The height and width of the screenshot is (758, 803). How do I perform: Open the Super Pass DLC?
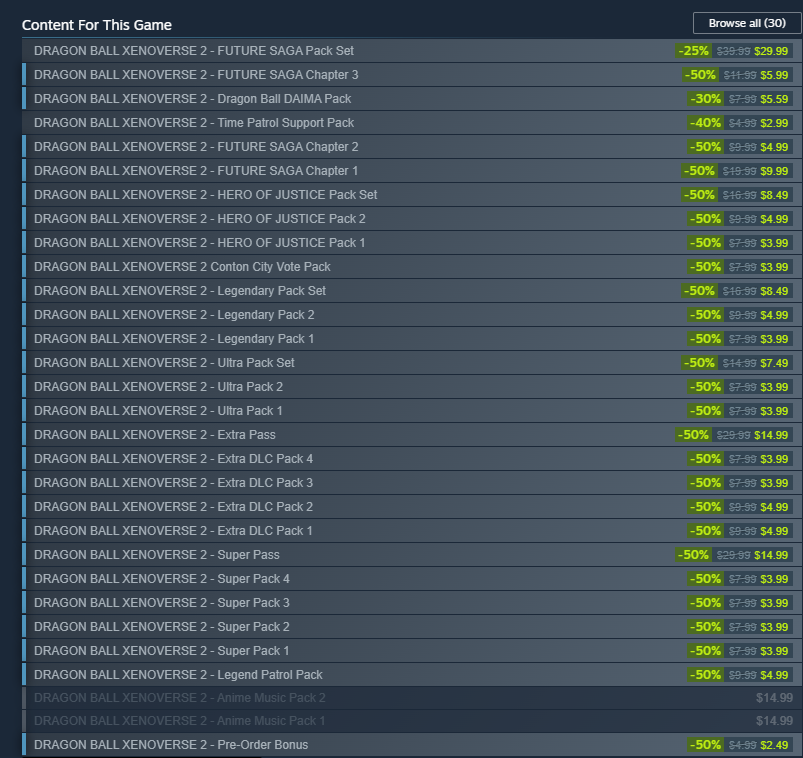click(x=412, y=555)
